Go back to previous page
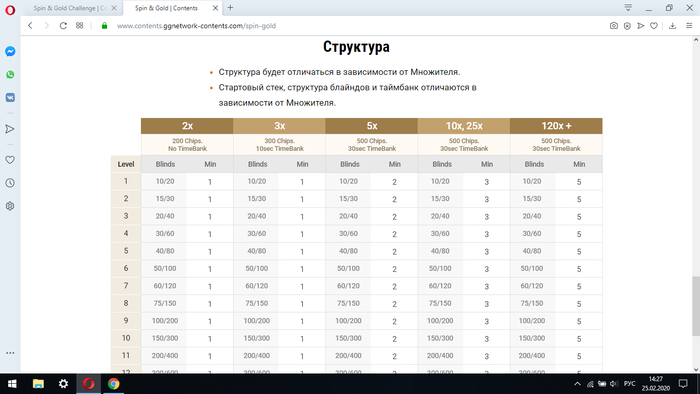 pyautogui.click(x=30, y=26)
